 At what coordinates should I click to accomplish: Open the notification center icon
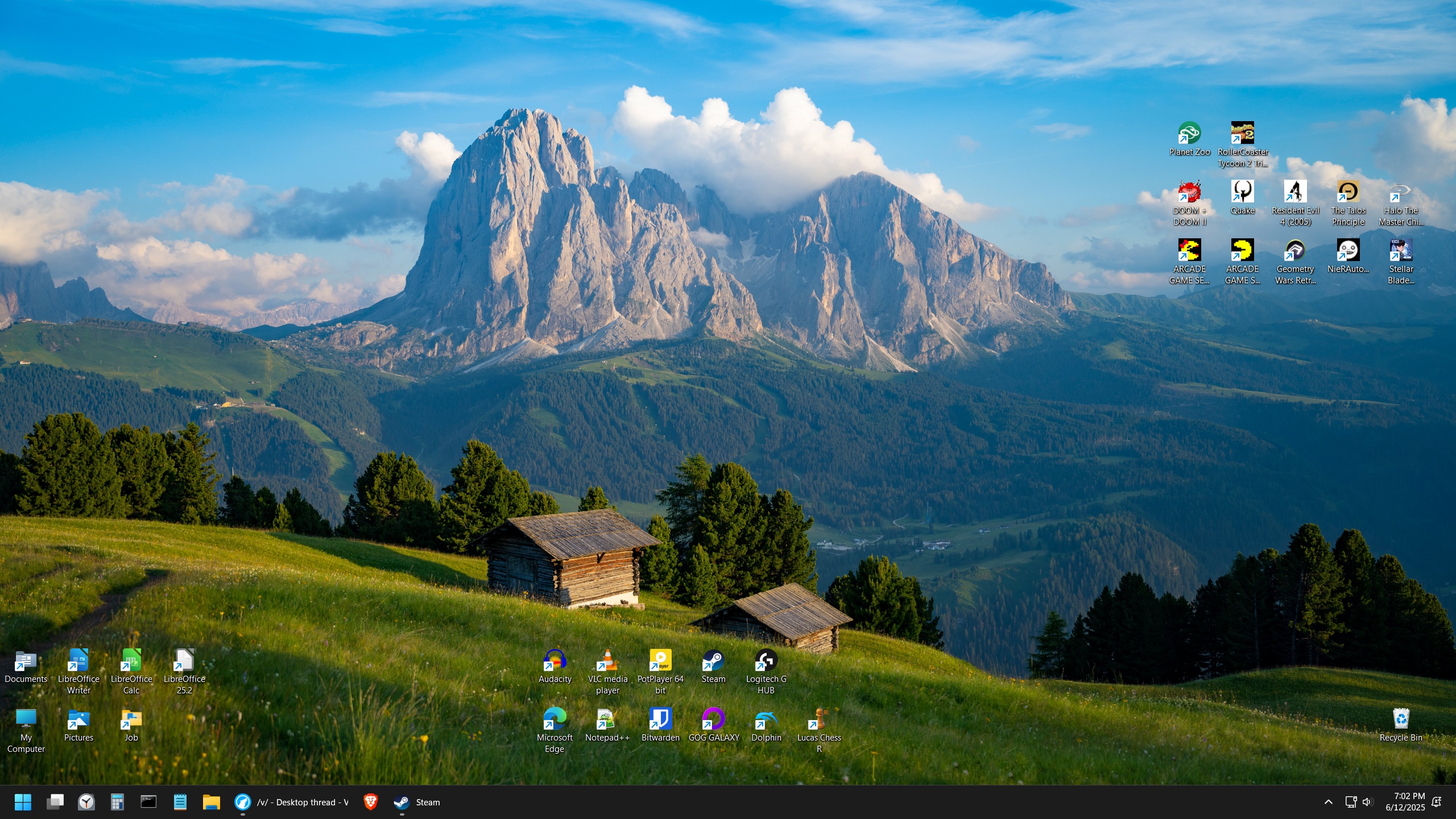pos(1437,802)
